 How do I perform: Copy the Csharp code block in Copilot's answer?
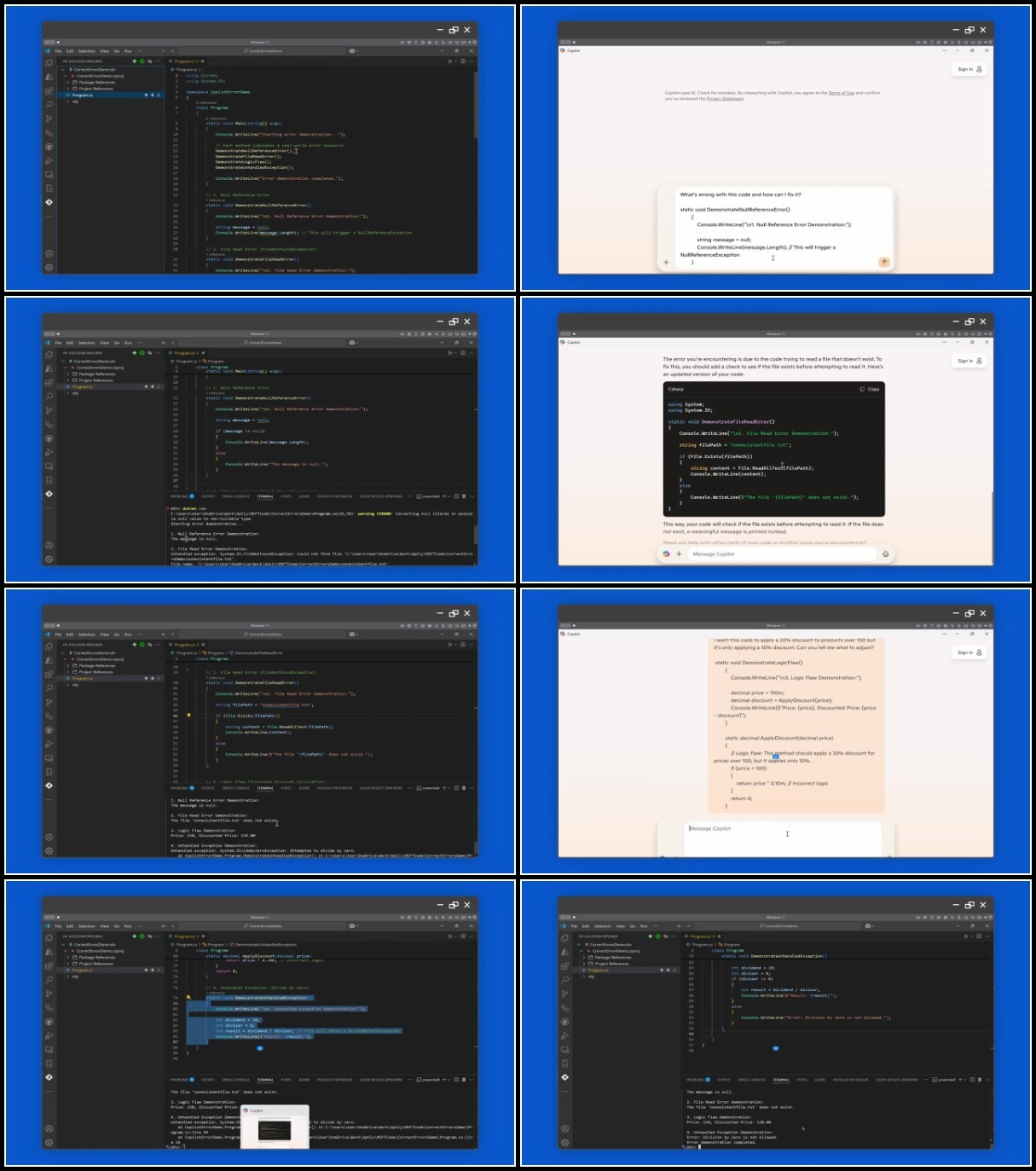coord(870,389)
